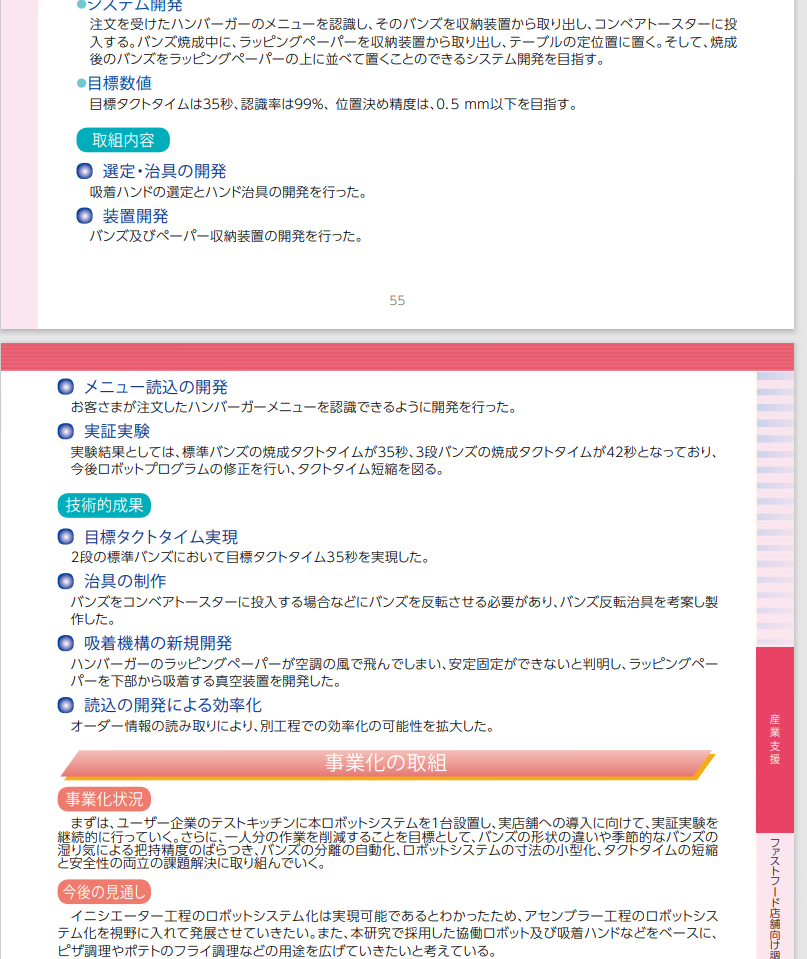The image size is (807, 959).
Task: Click the sentence バンズ及びペーパー収納装置の開発を行った
Action: click(226, 236)
